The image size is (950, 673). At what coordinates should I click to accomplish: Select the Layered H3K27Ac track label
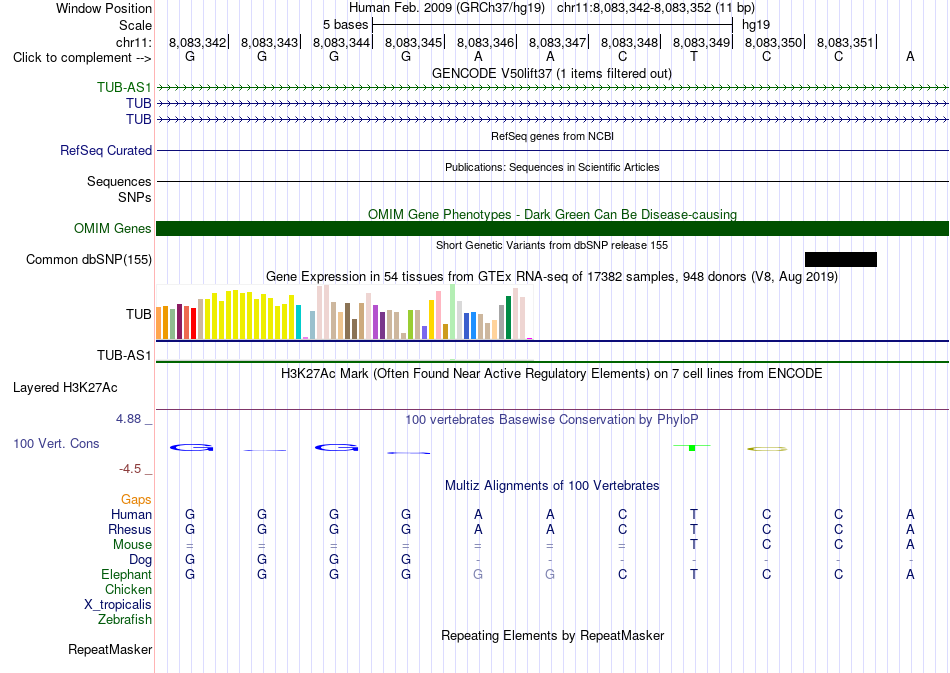pos(65,388)
